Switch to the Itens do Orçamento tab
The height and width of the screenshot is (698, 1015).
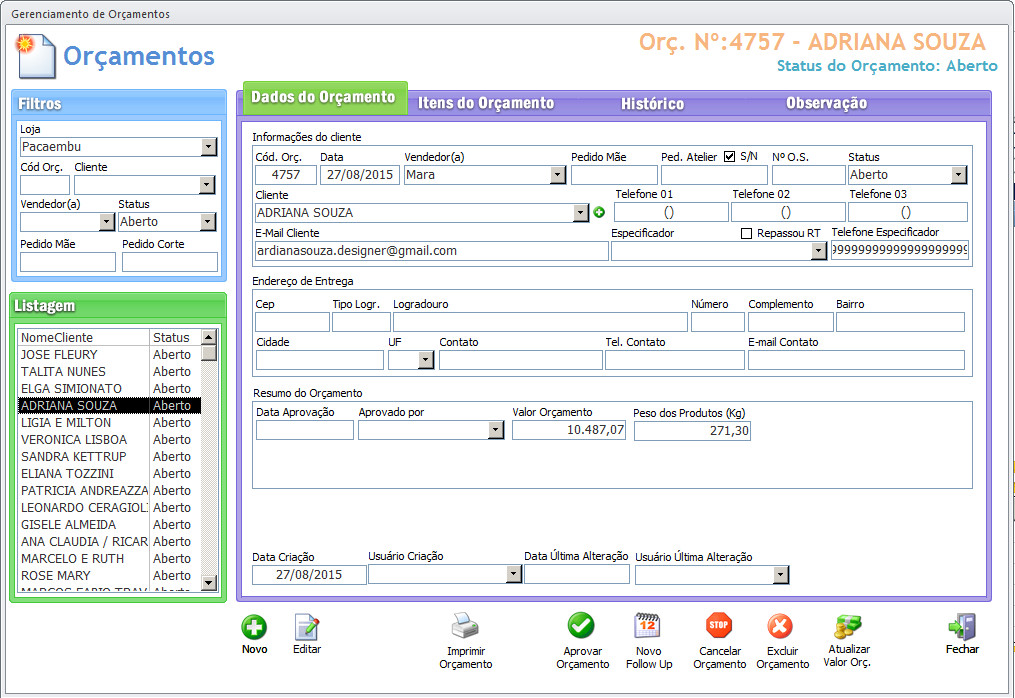click(486, 103)
